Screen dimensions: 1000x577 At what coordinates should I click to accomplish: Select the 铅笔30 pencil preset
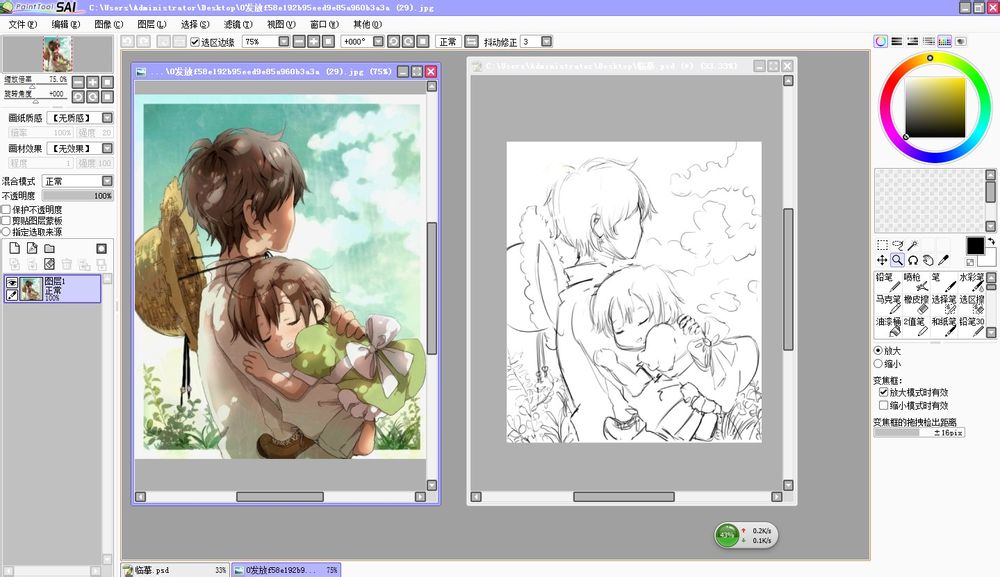point(971,326)
